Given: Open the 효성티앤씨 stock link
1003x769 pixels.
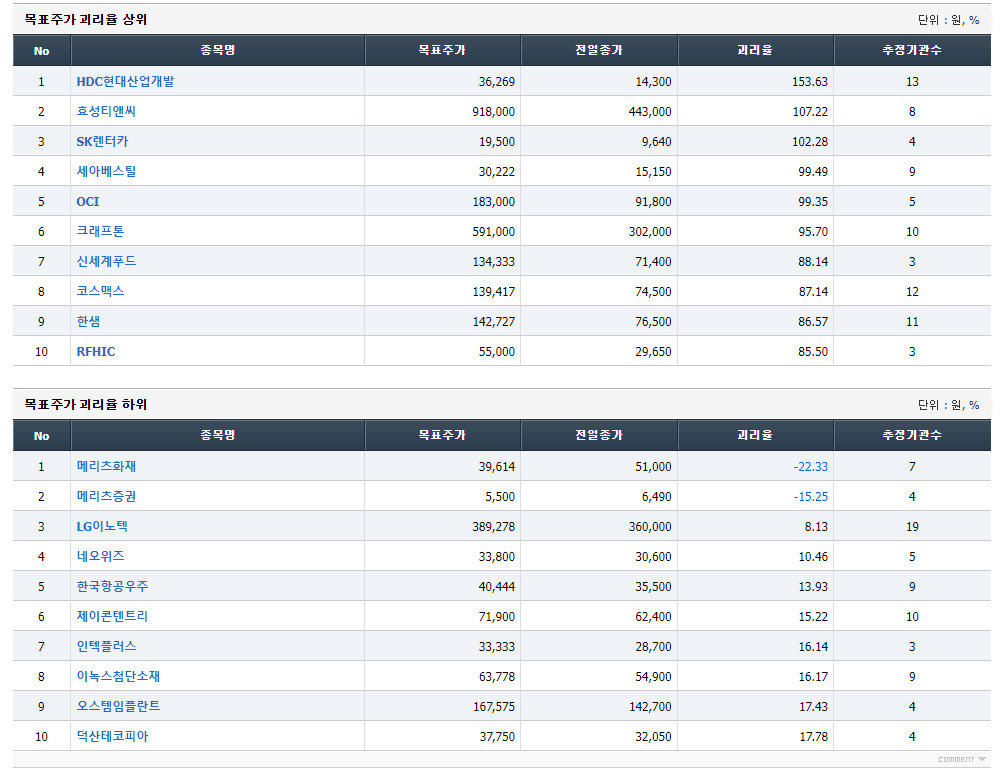Looking at the screenshot, I should point(106,111).
